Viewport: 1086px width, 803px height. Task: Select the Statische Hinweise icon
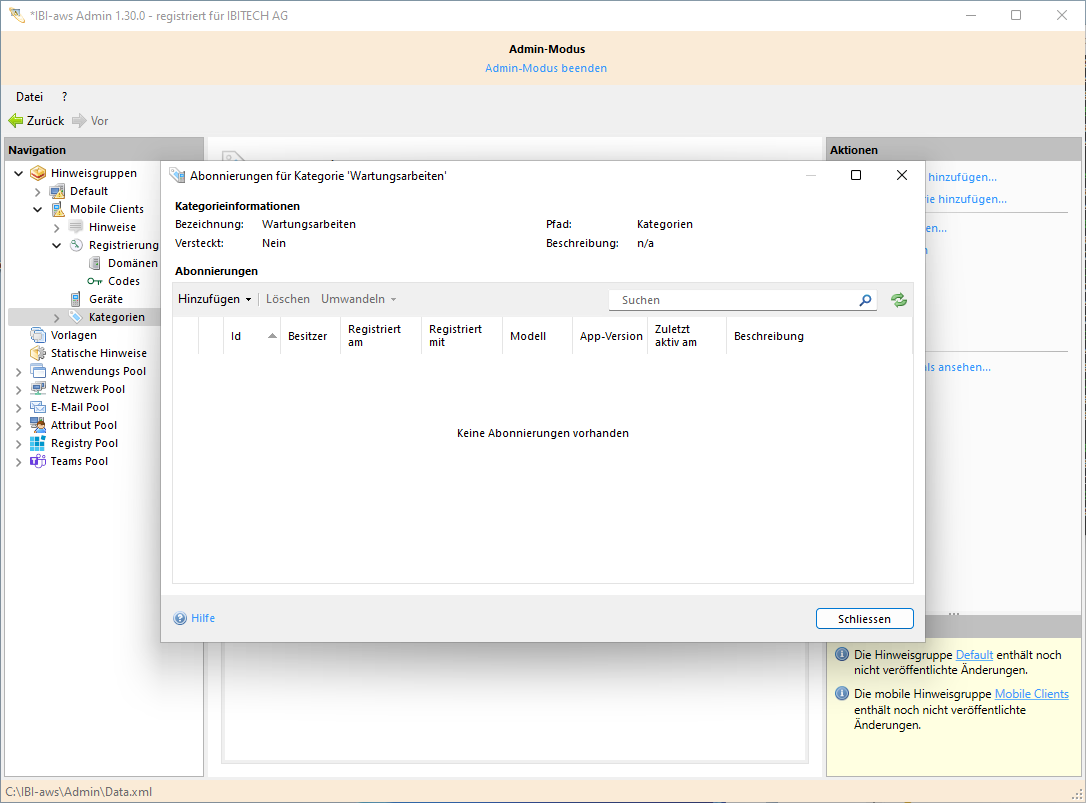pyautogui.click(x=38, y=353)
